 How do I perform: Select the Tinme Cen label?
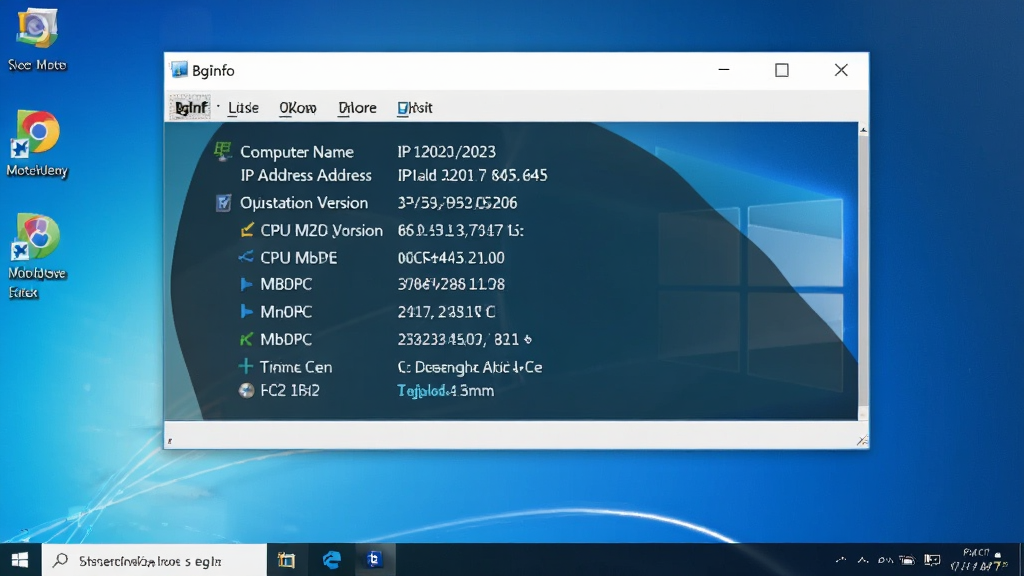coord(296,366)
